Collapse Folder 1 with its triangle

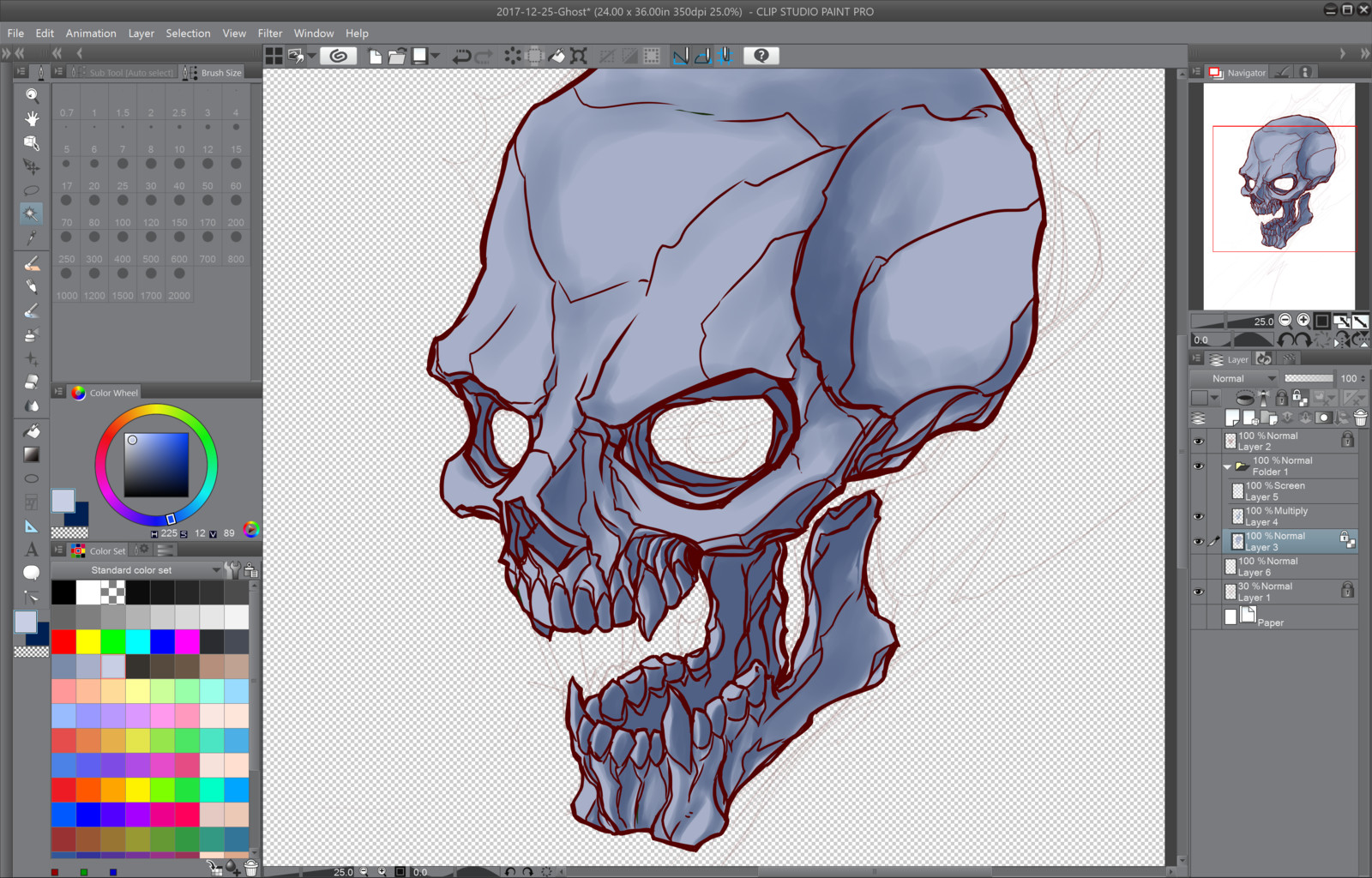pyautogui.click(x=1227, y=467)
